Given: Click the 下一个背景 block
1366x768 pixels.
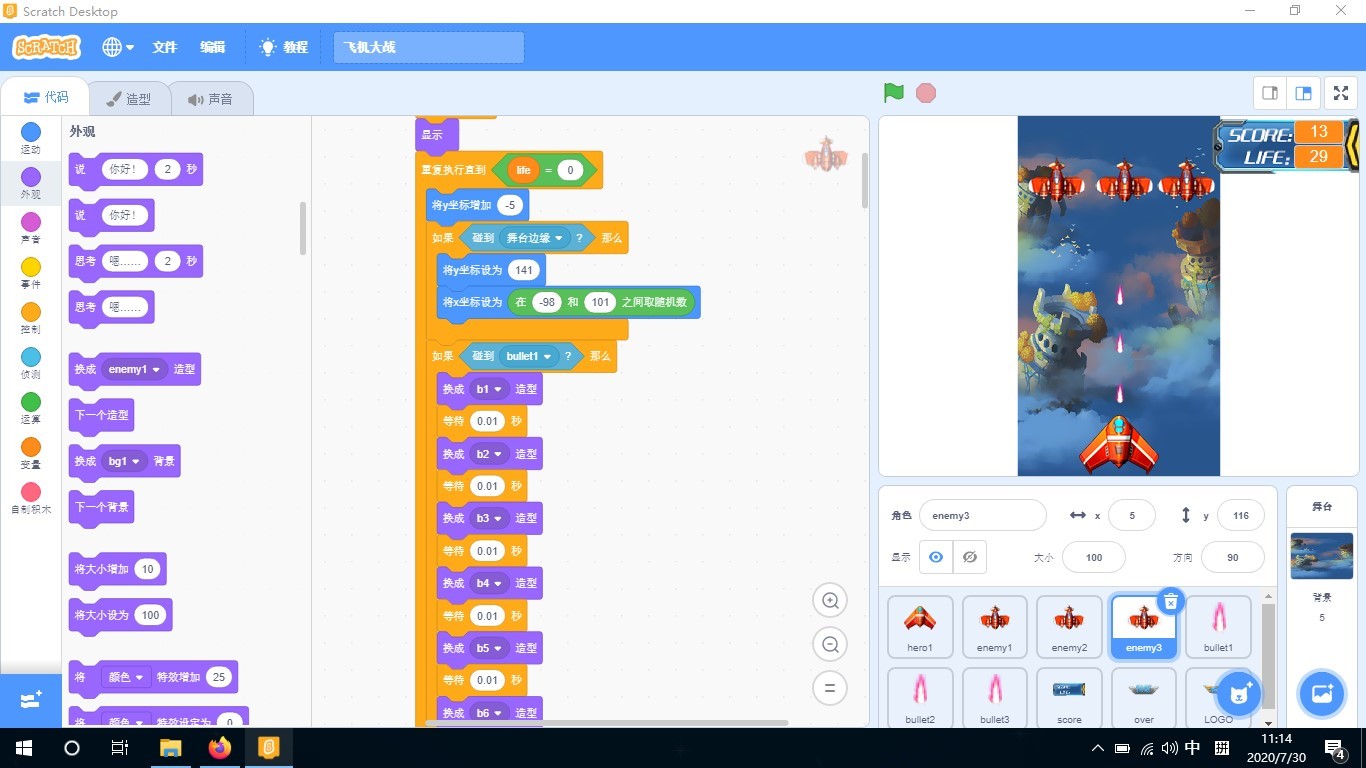Looking at the screenshot, I should [x=101, y=507].
